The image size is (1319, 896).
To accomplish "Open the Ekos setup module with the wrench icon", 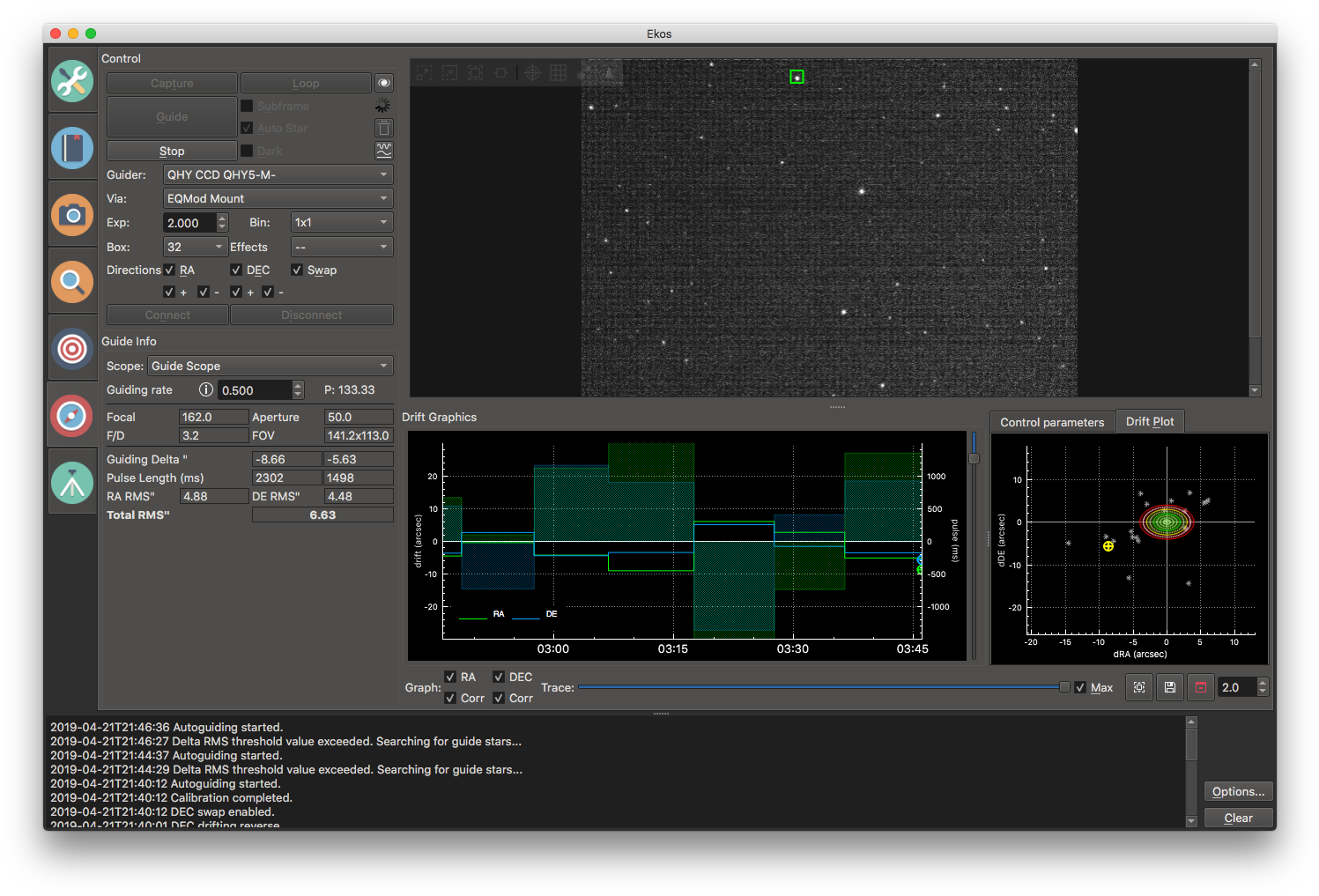I will (x=72, y=81).
